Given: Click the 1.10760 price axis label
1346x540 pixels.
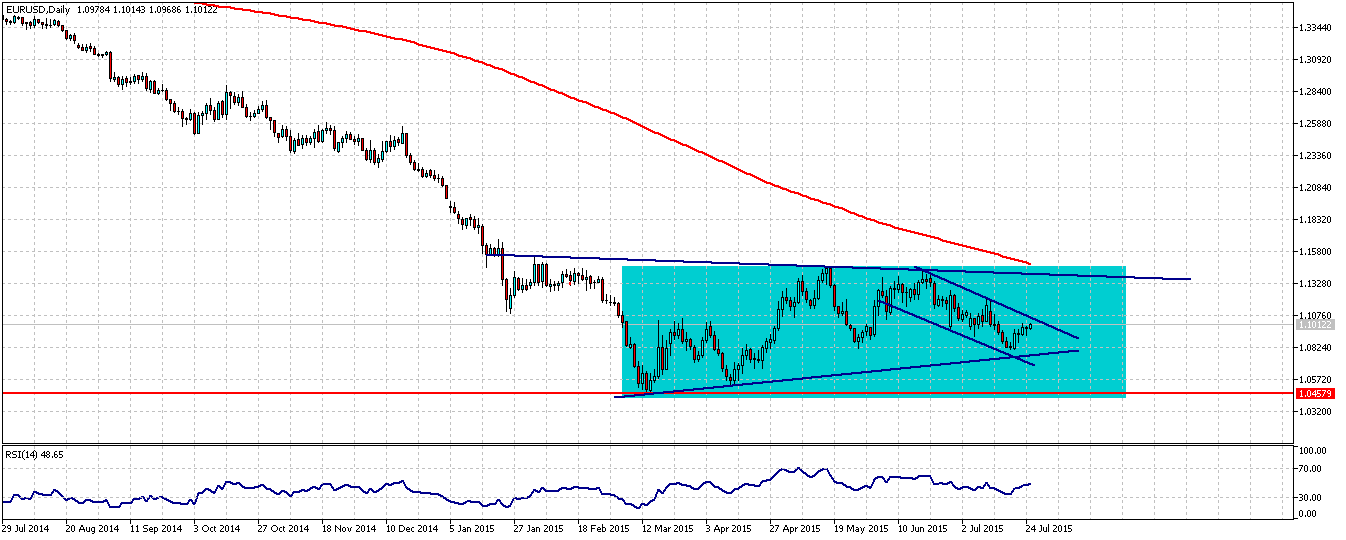Looking at the screenshot, I should click(x=1315, y=315).
